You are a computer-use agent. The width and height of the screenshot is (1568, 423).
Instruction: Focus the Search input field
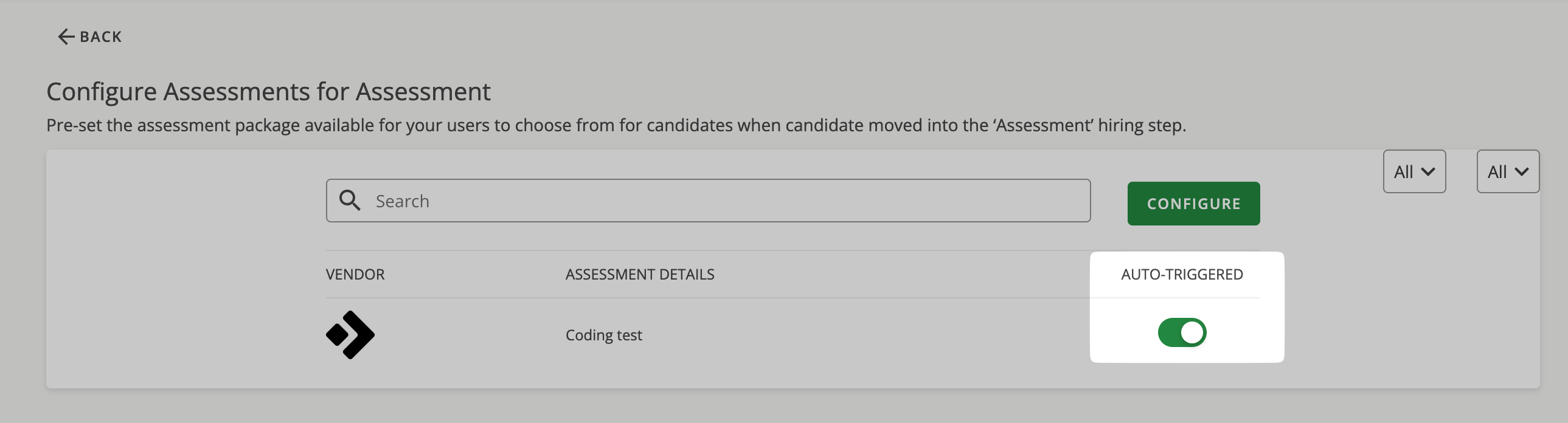708,200
